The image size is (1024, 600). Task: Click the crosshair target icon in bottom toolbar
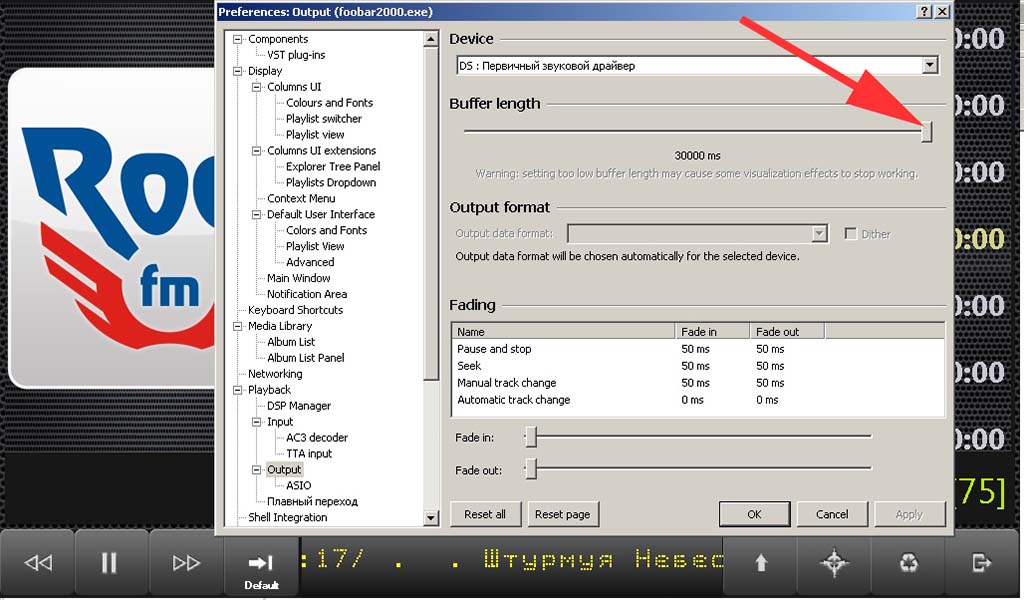834,564
